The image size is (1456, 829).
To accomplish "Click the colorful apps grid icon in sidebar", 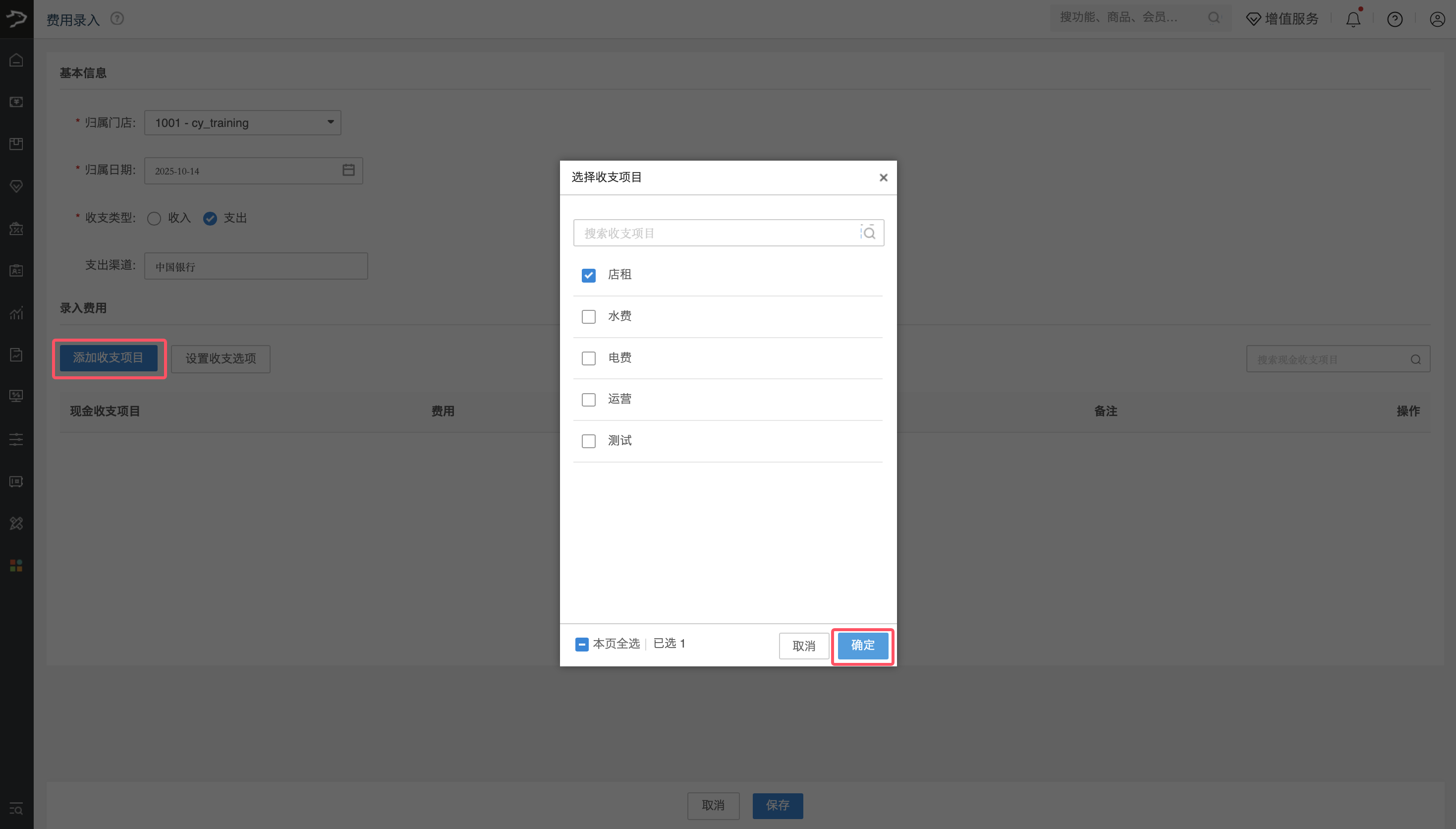I will 16,565.
